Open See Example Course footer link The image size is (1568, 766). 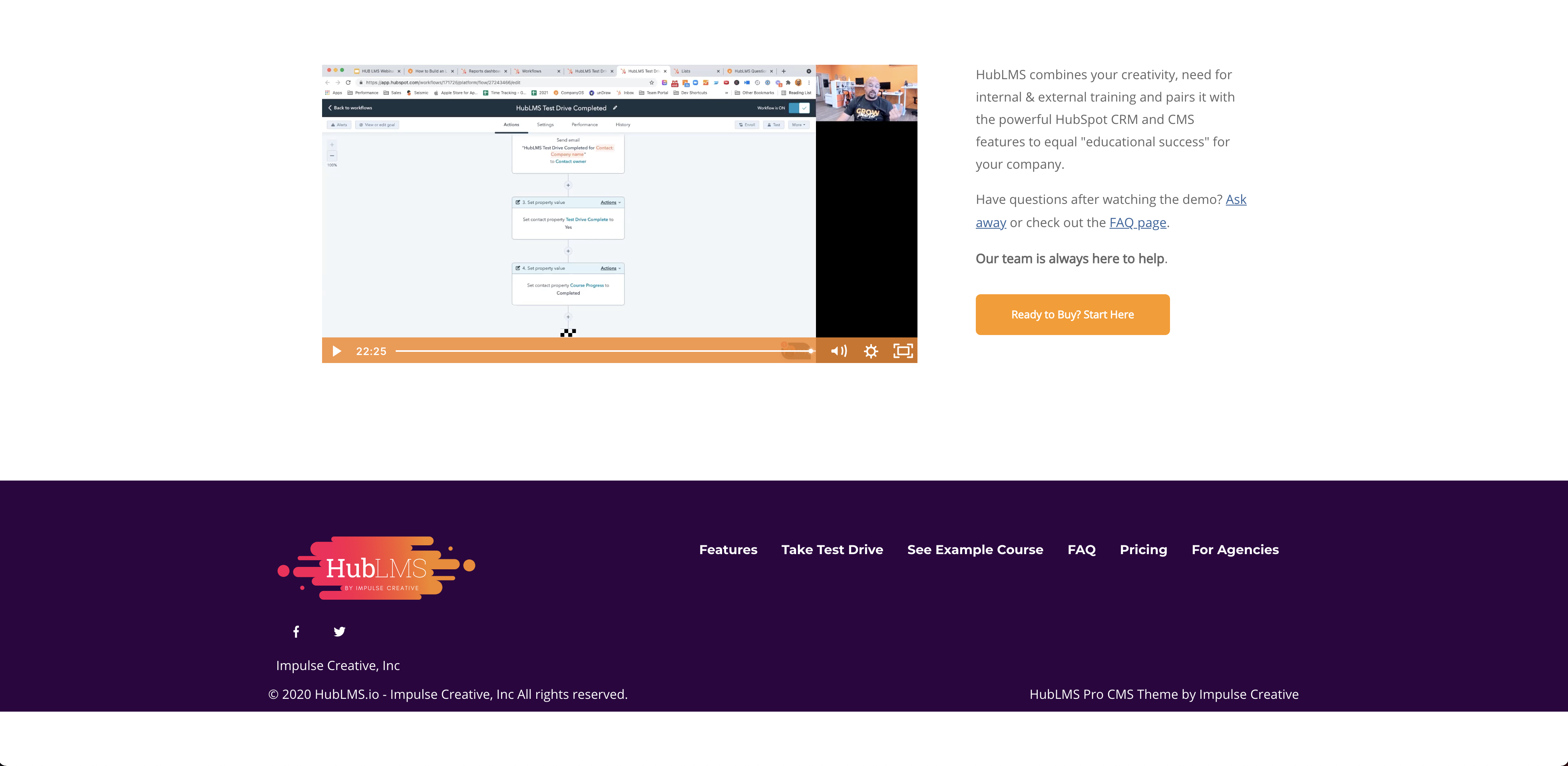(x=975, y=550)
